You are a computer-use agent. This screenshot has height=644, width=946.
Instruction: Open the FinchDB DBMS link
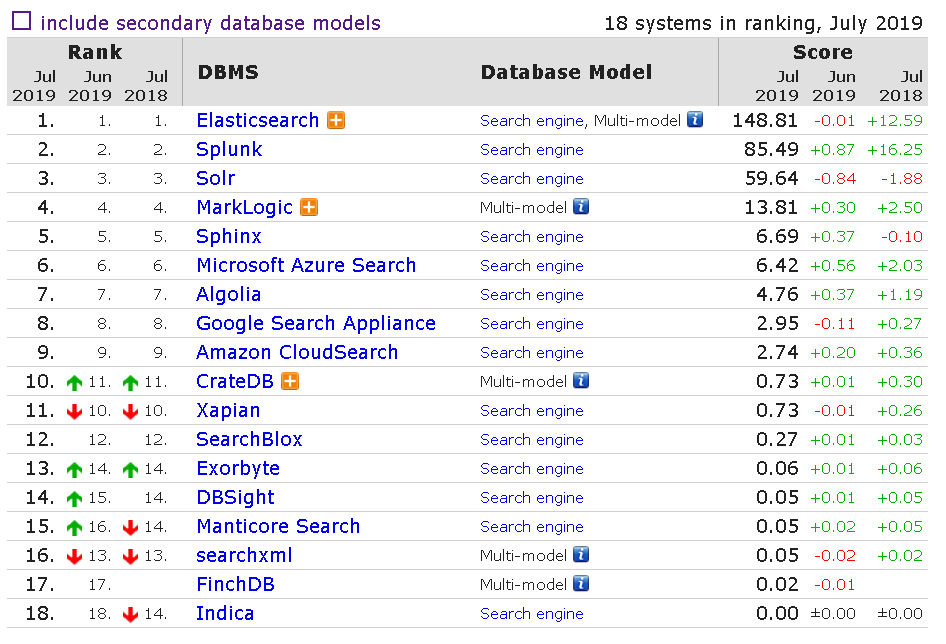click(x=235, y=584)
